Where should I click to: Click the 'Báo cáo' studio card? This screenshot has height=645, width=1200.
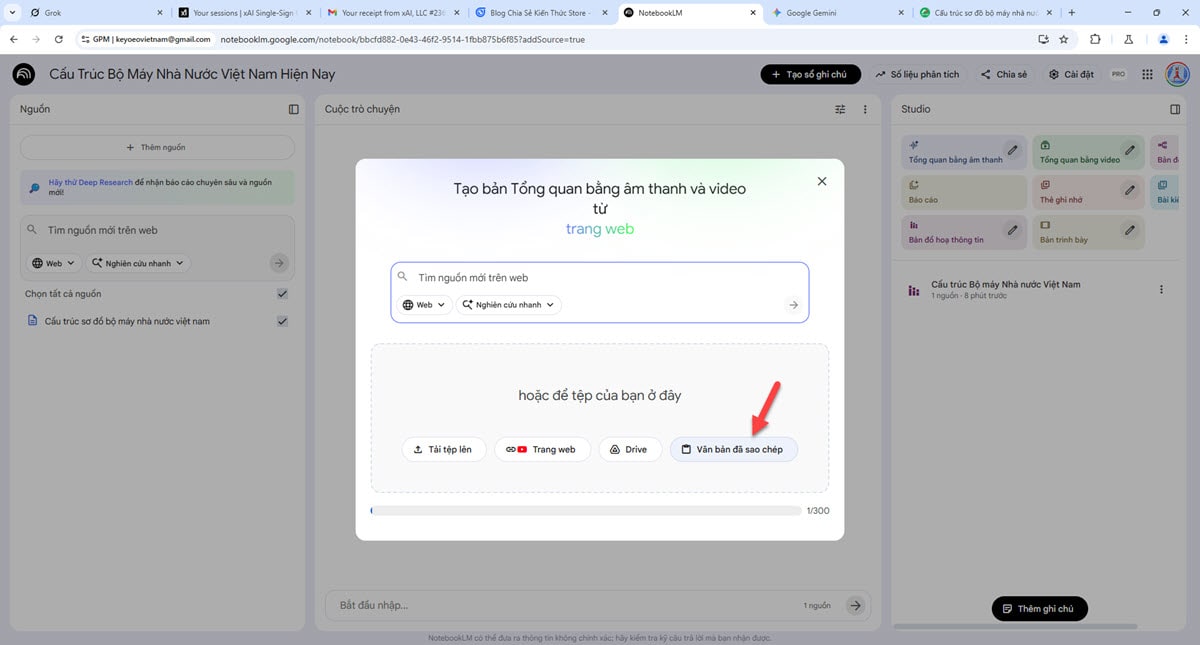pos(963,192)
